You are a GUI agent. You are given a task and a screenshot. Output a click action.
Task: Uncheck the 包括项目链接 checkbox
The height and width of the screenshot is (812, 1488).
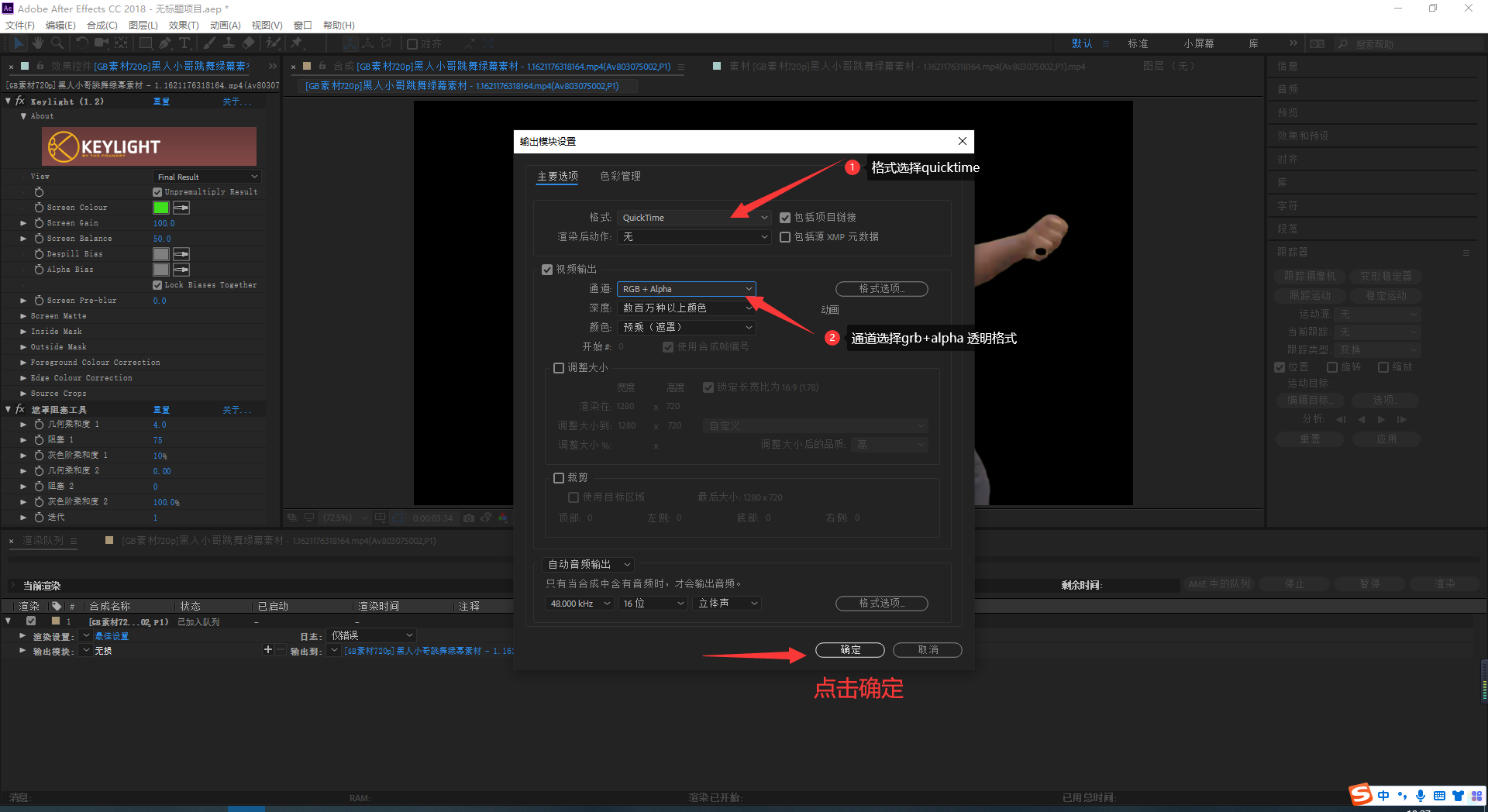pyautogui.click(x=785, y=218)
